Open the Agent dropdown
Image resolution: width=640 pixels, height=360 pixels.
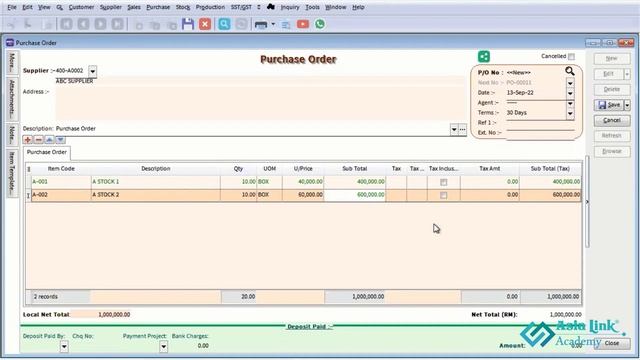tap(570, 103)
